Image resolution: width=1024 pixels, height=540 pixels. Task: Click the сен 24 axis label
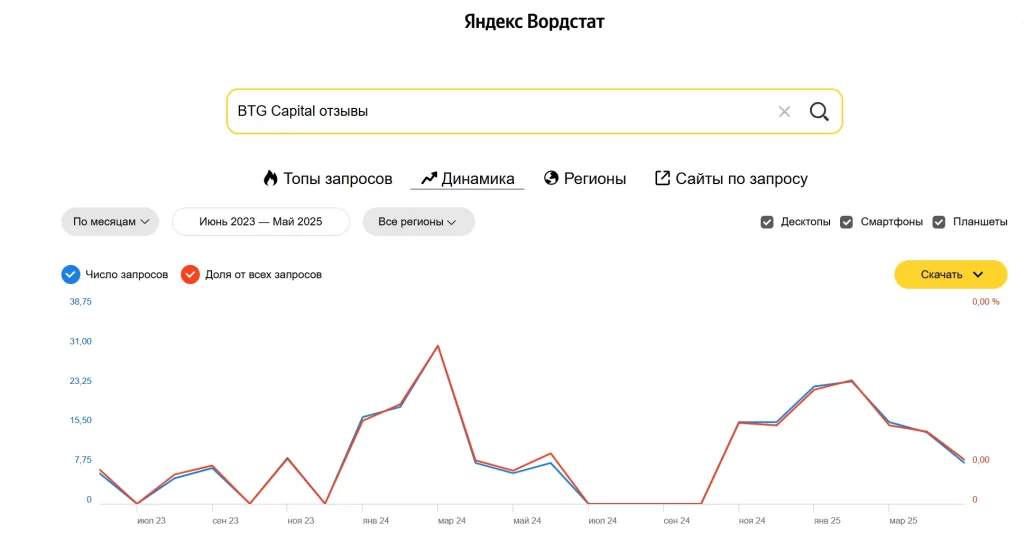click(677, 520)
